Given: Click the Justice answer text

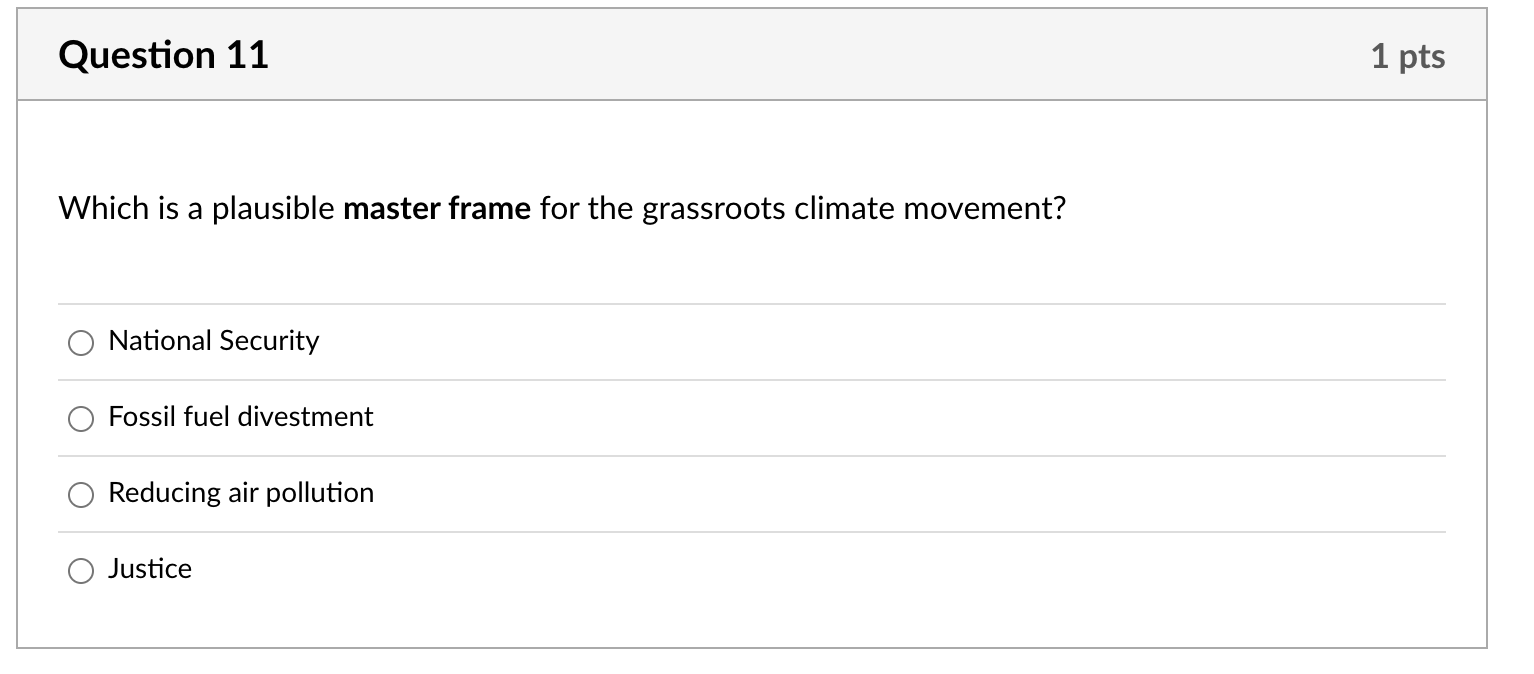Looking at the screenshot, I should pyautogui.click(x=150, y=569).
